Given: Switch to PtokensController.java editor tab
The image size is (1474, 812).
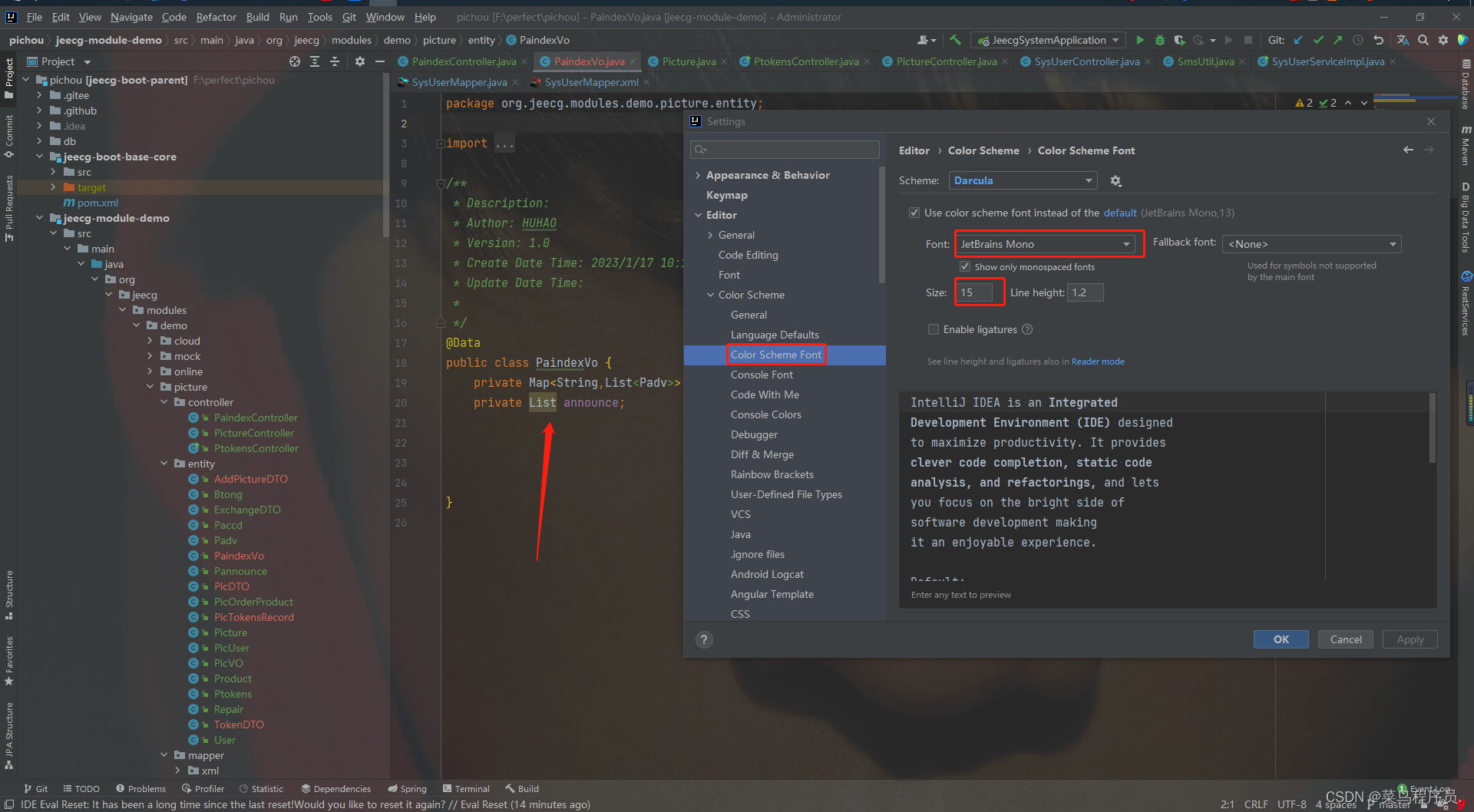Looking at the screenshot, I should point(805,61).
